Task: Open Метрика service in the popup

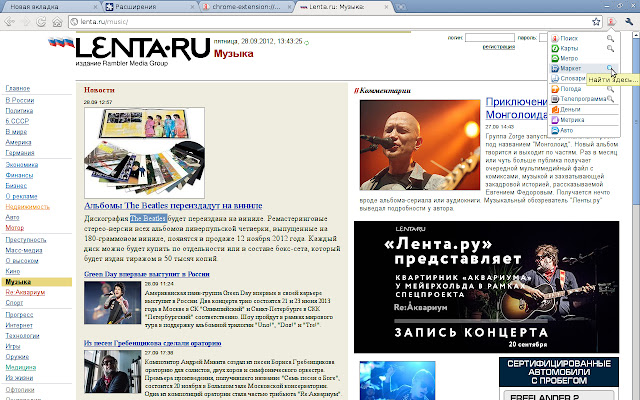Action: click(x=572, y=120)
